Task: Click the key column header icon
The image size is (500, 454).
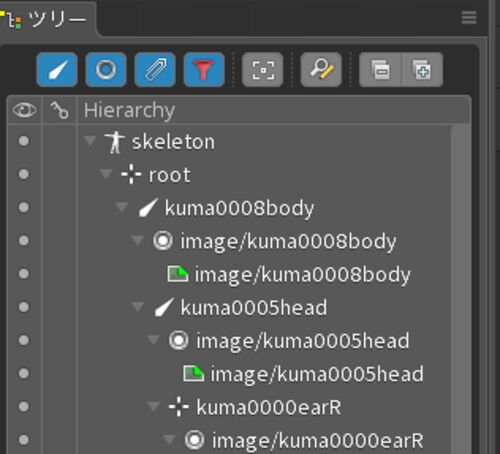Action: click(59, 110)
